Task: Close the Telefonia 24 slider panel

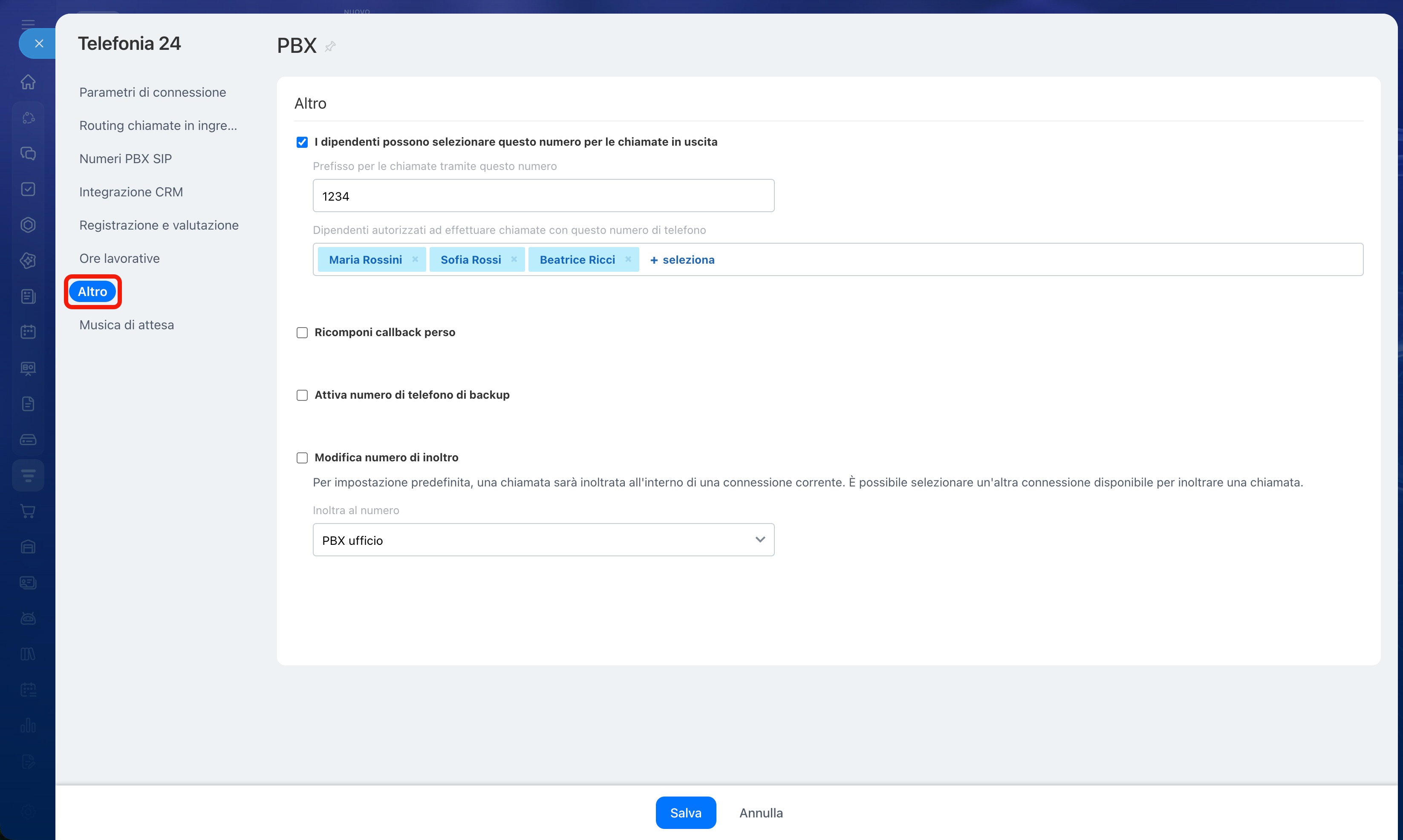Action: click(x=38, y=43)
